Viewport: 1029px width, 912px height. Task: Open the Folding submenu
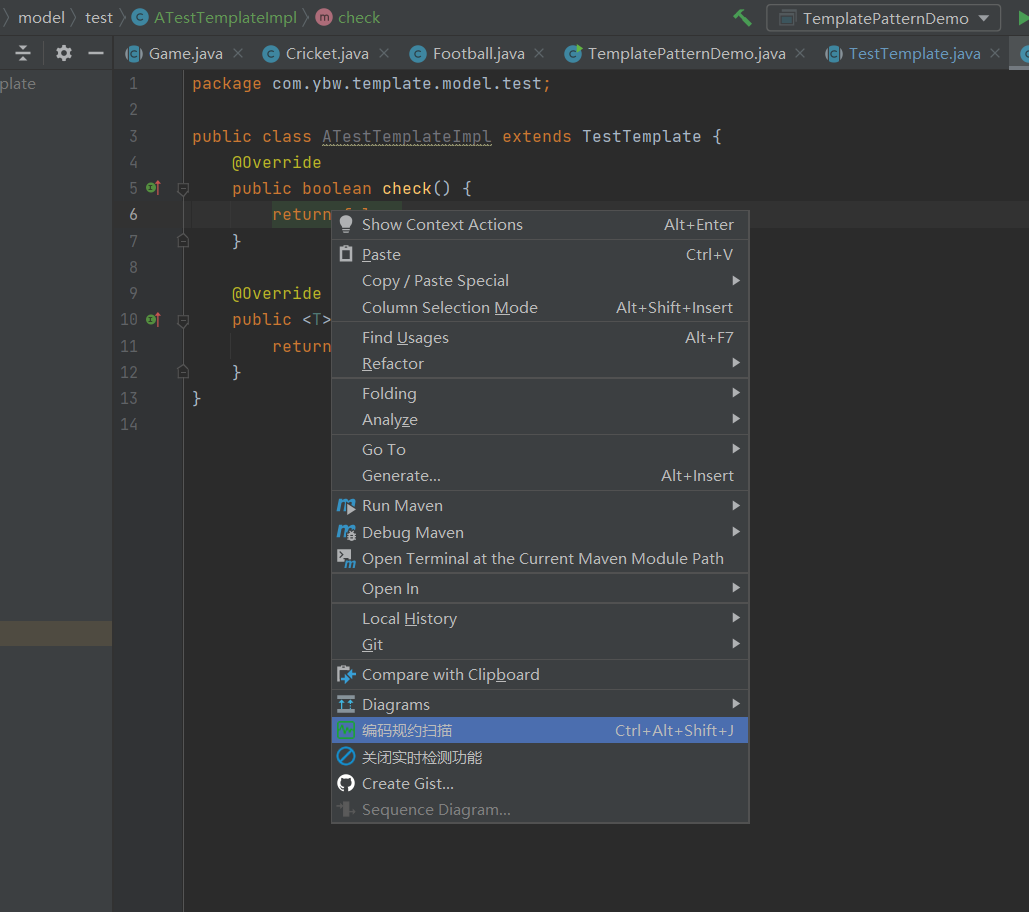coord(540,394)
